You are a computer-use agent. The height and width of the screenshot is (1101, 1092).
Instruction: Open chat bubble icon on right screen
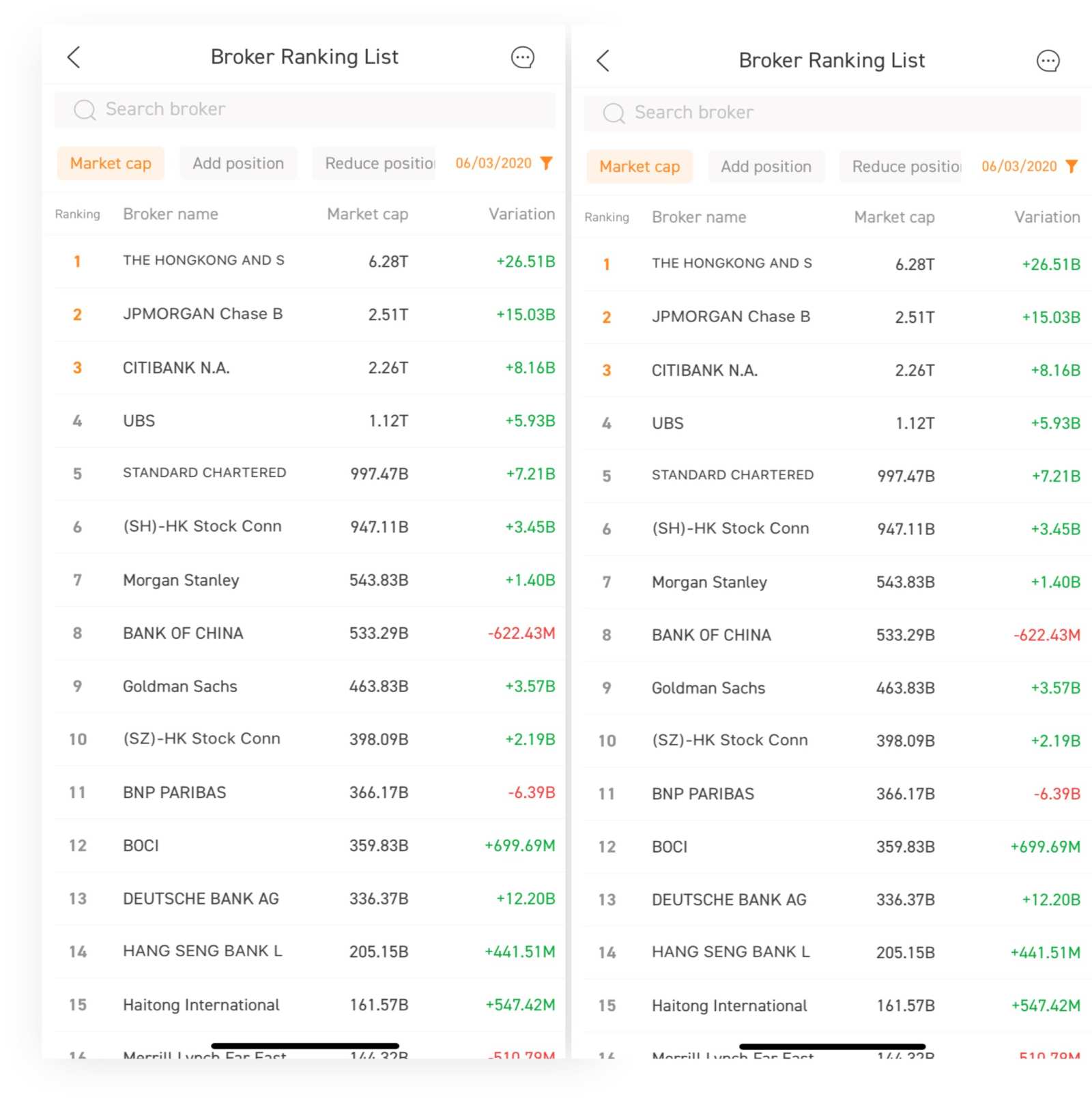(1048, 61)
